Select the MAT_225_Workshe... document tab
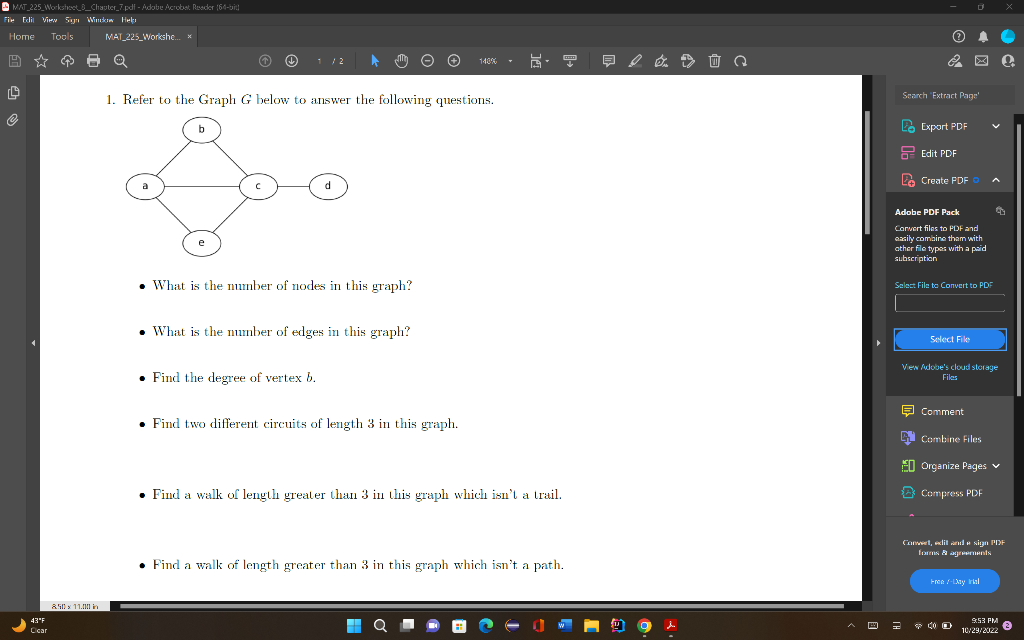Screen dimensions: 1024x640 [142, 37]
